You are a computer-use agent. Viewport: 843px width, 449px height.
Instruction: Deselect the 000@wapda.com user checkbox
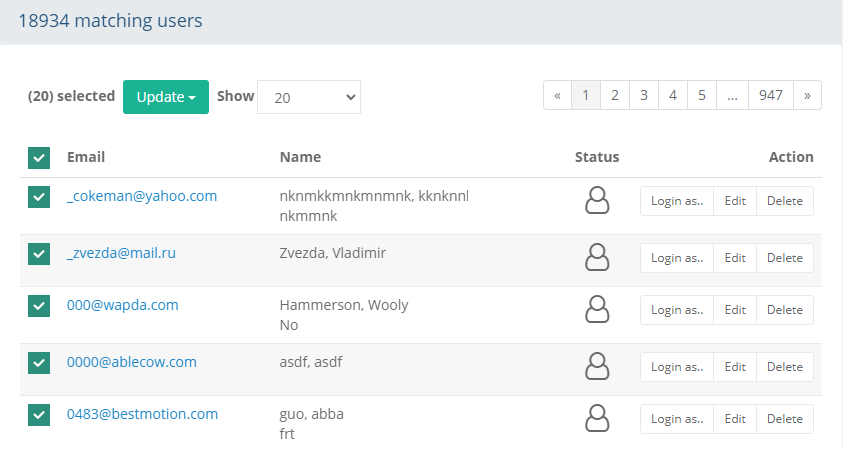coord(39,307)
